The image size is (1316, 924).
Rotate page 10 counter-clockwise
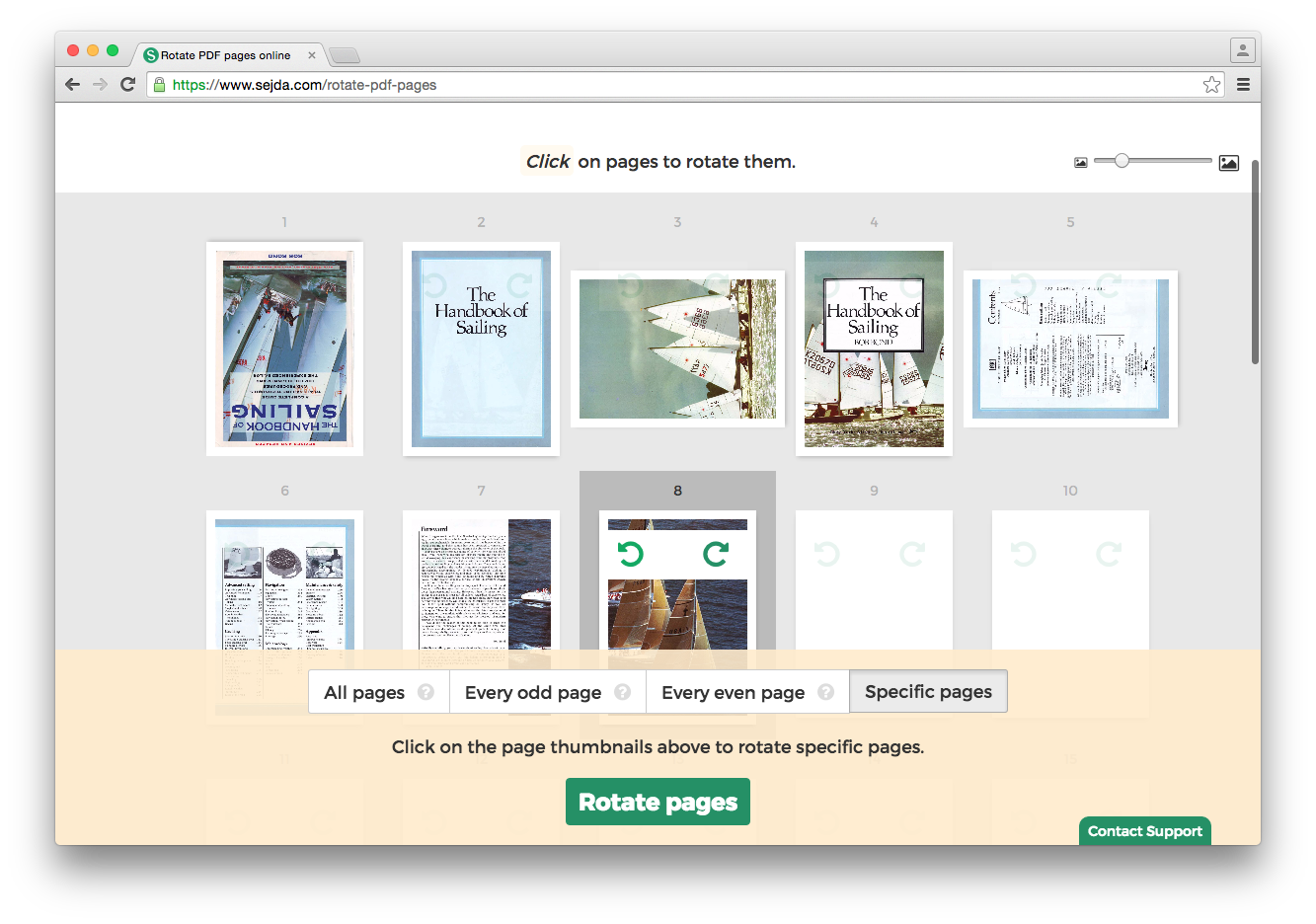[x=1024, y=555]
